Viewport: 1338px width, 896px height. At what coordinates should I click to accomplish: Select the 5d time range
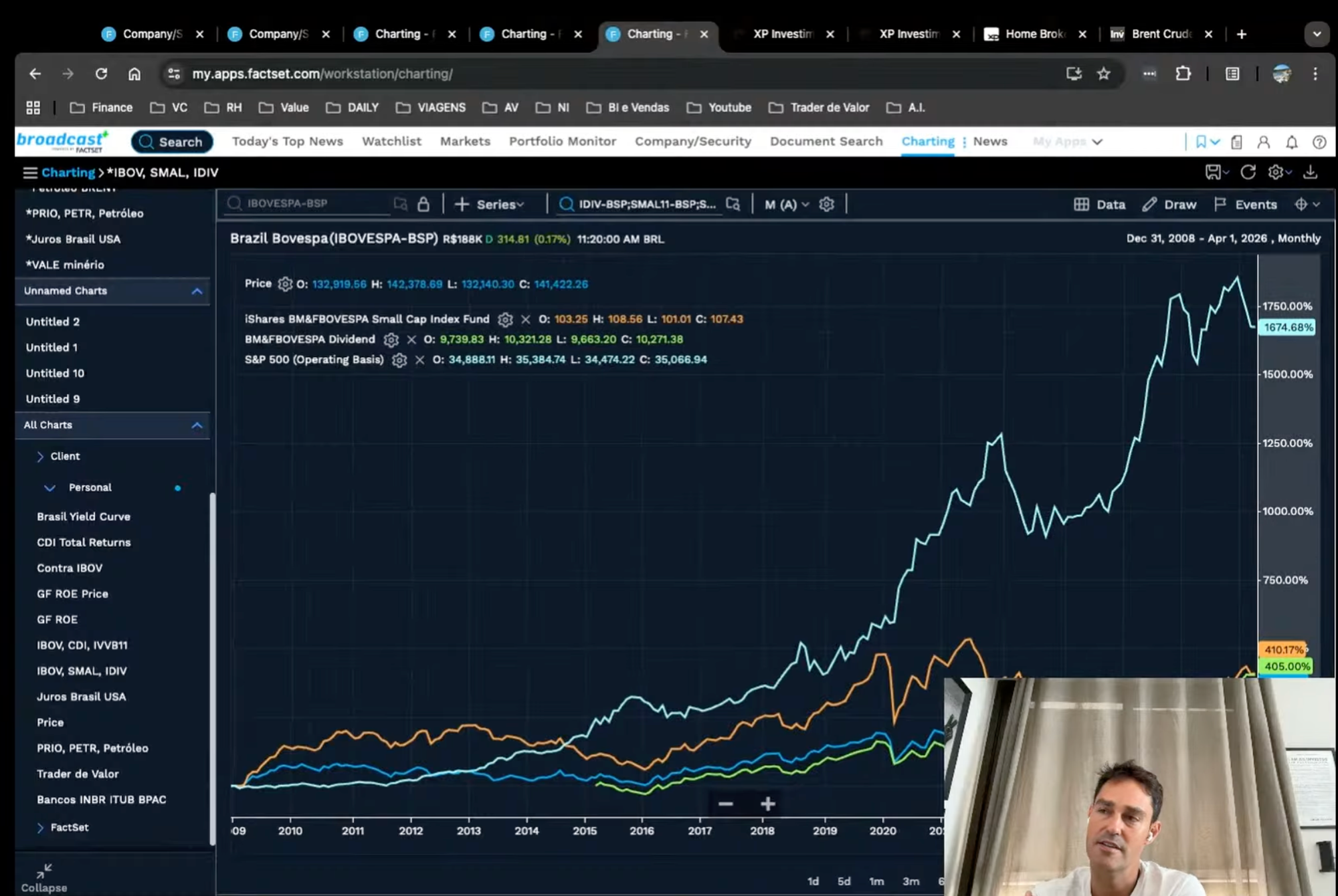[844, 881]
